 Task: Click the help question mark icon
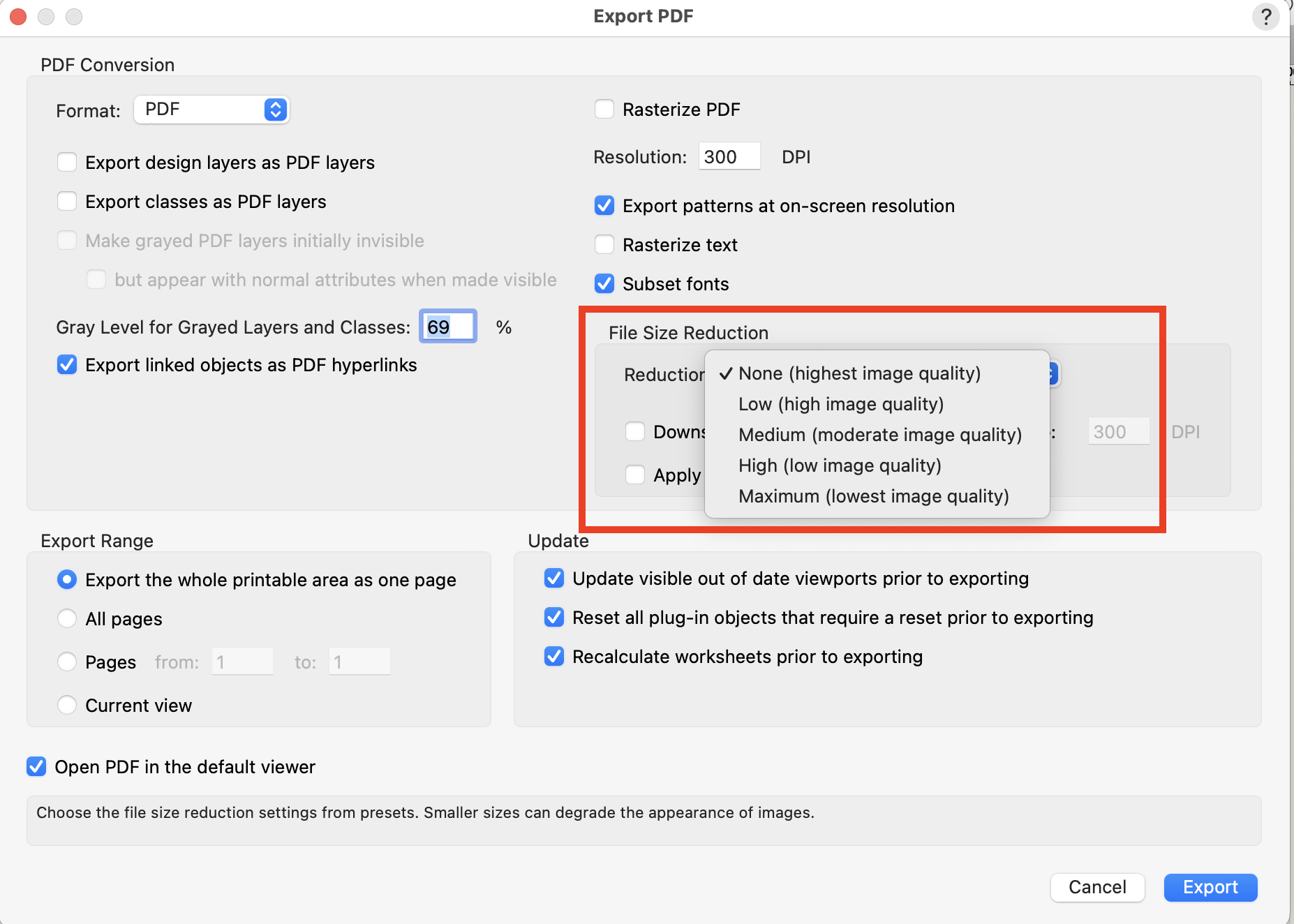1265,17
